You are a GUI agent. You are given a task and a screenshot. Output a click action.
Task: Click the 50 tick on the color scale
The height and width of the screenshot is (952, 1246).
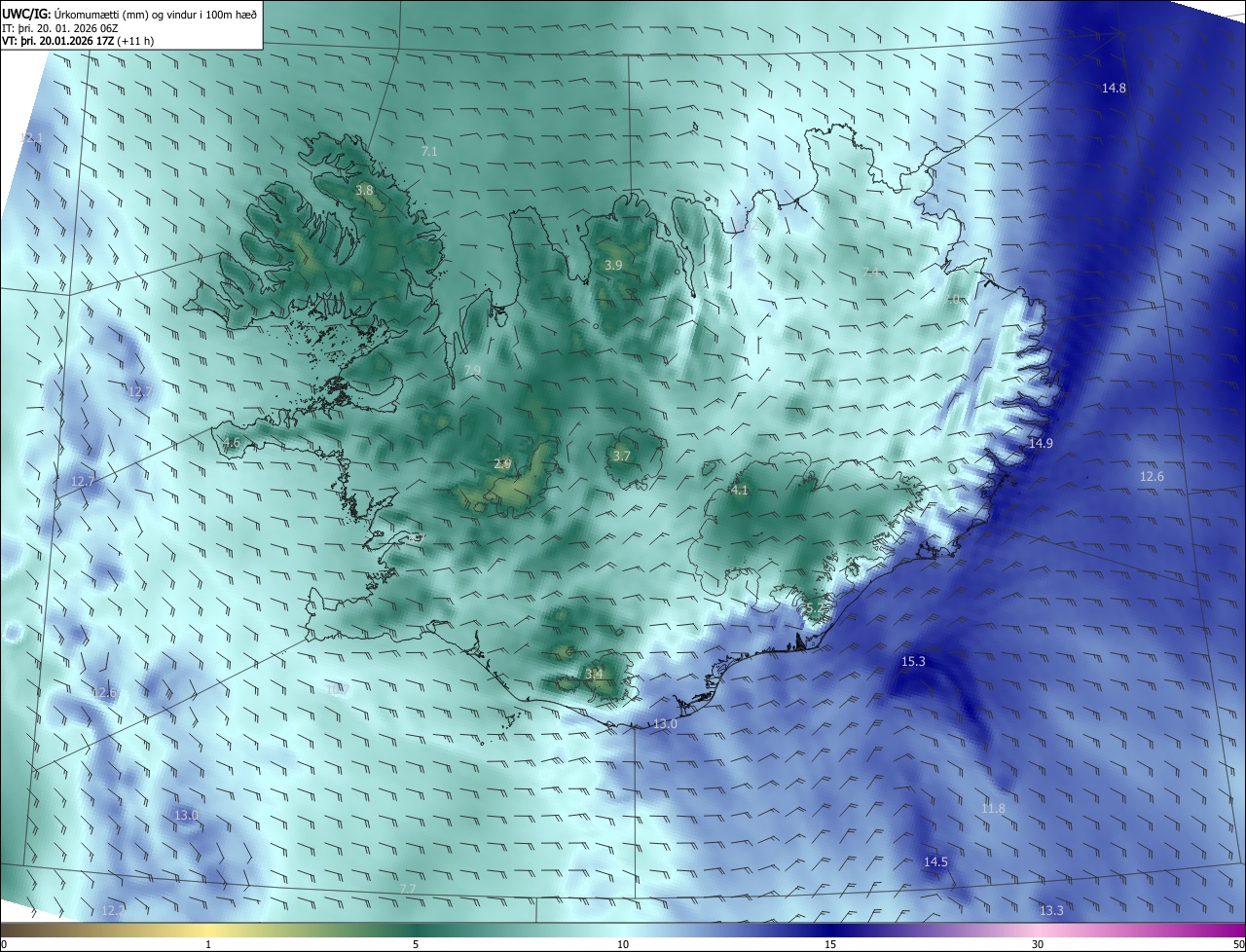[1238, 944]
